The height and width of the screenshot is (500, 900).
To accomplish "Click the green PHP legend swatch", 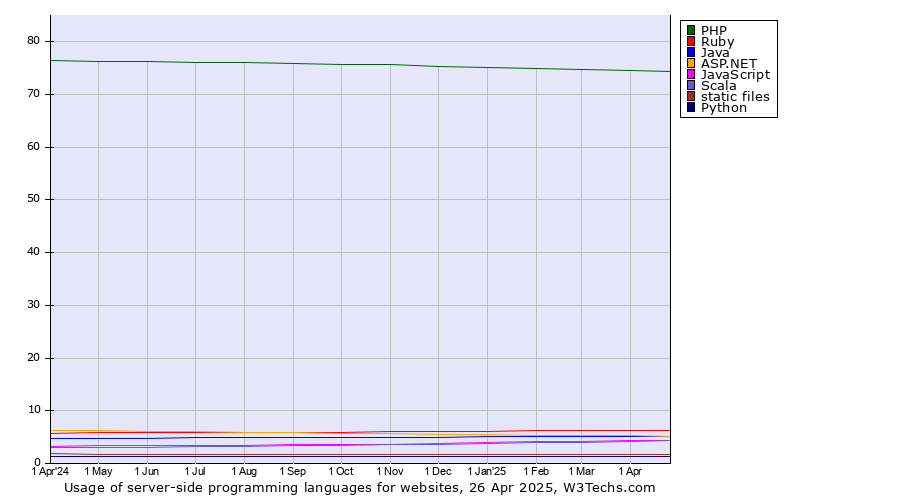I will pyautogui.click(x=691, y=30).
